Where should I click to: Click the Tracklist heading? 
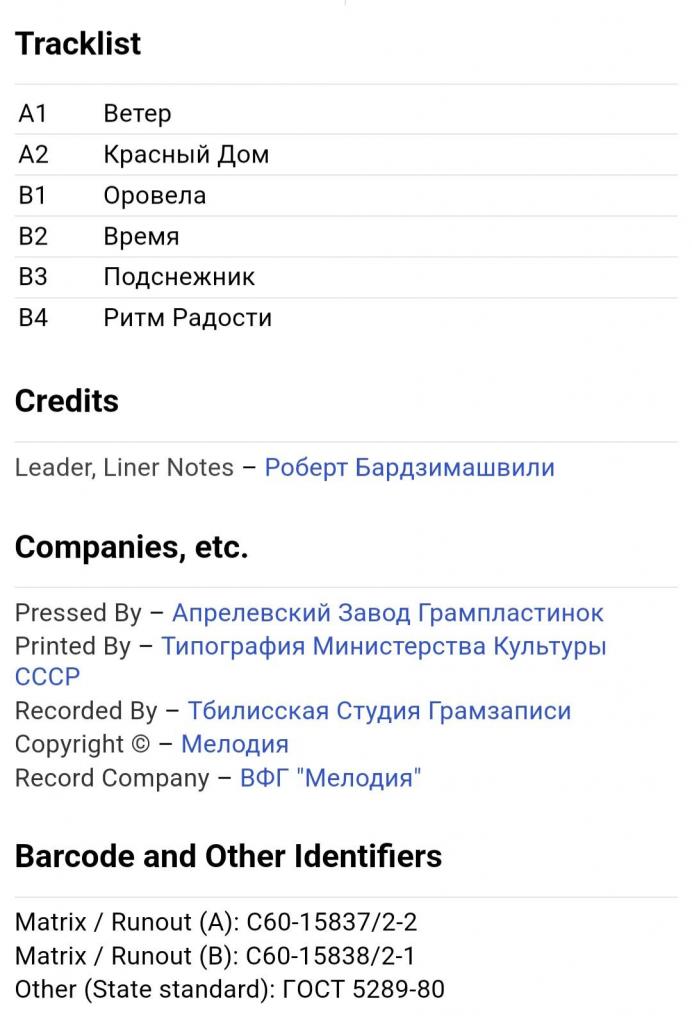point(78,44)
